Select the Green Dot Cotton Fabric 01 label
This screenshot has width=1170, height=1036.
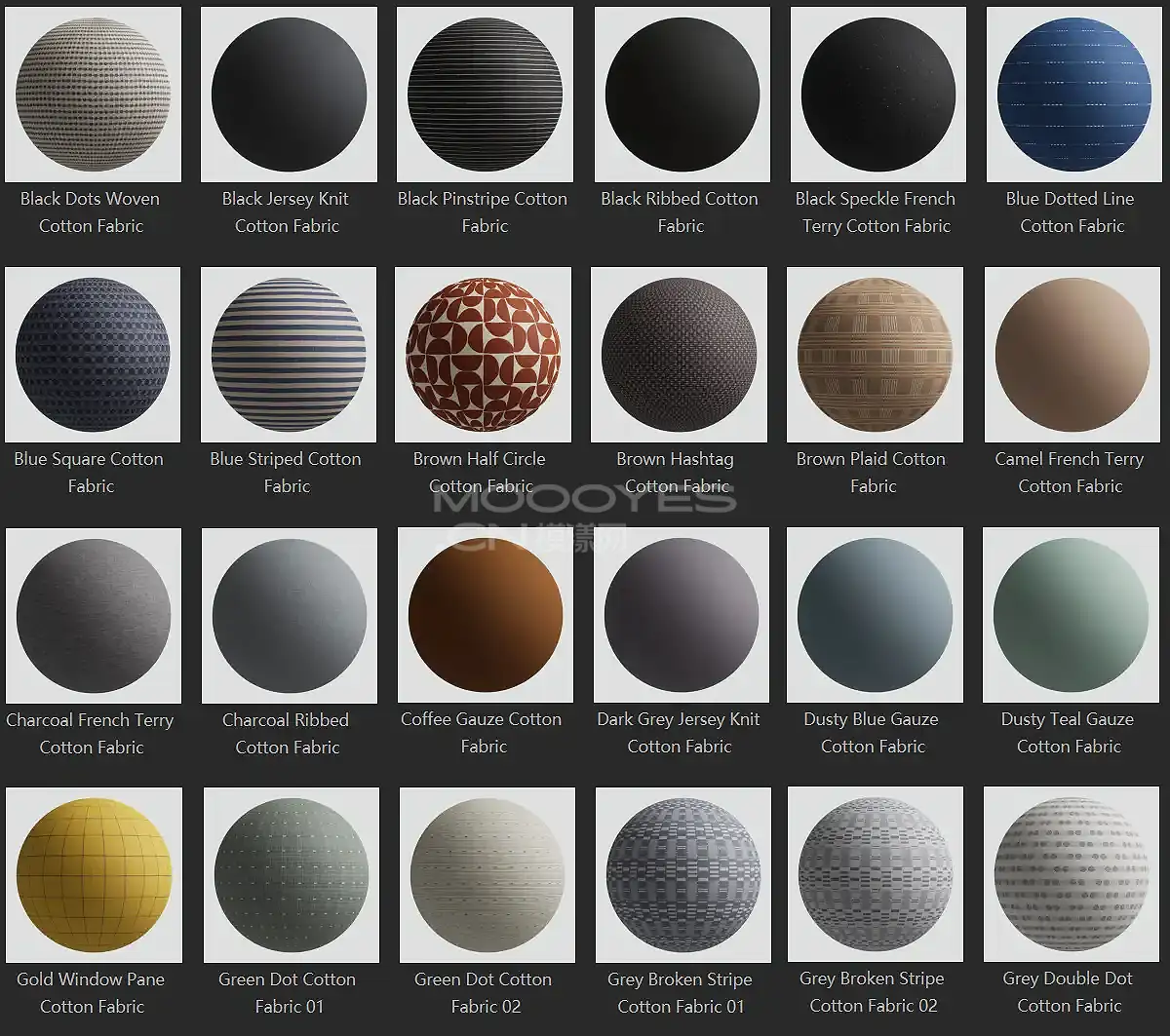pyautogui.click(x=288, y=993)
